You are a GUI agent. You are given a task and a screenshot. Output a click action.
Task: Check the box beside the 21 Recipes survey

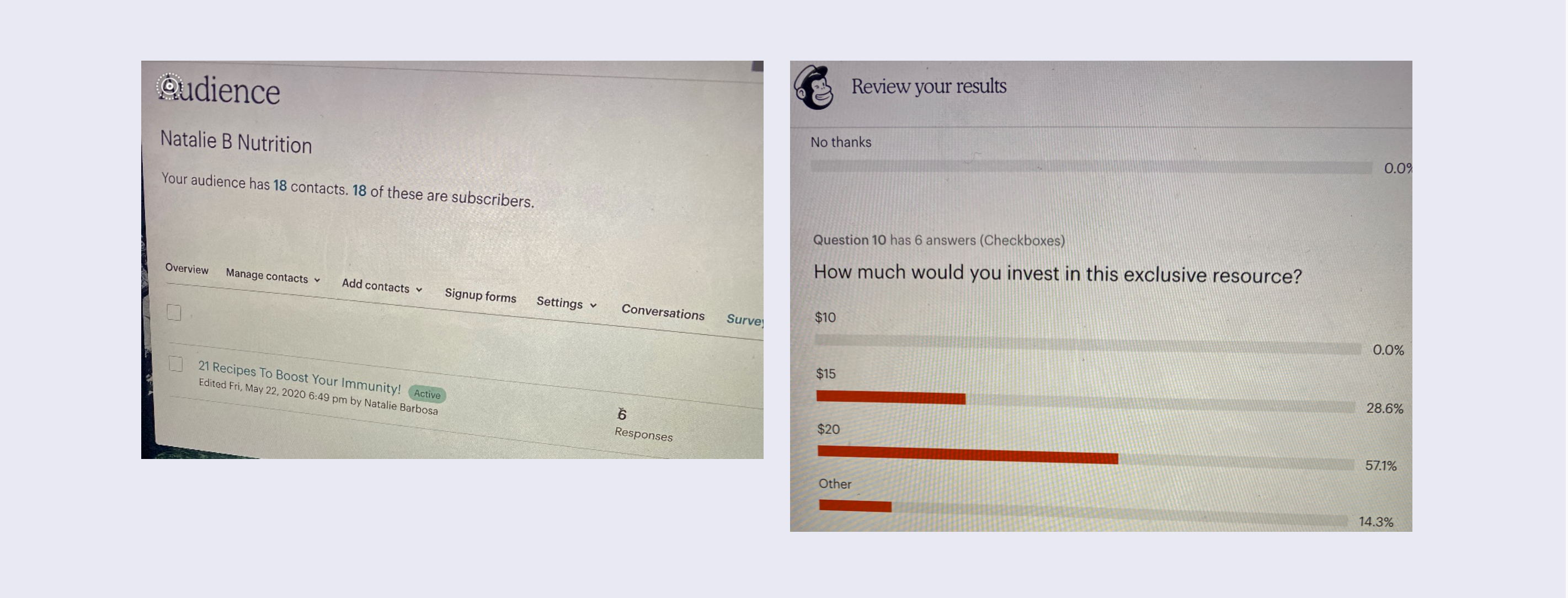pyautogui.click(x=176, y=364)
